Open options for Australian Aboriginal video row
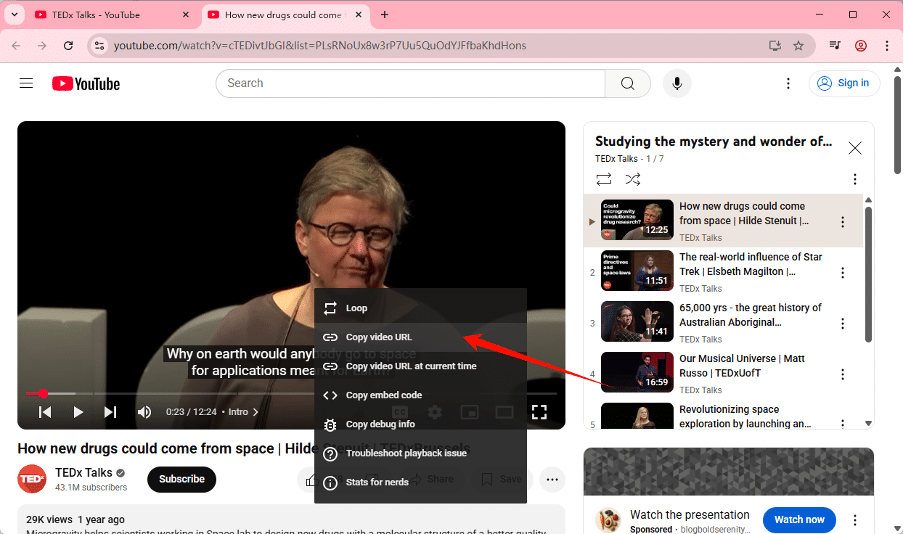 pos(842,324)
